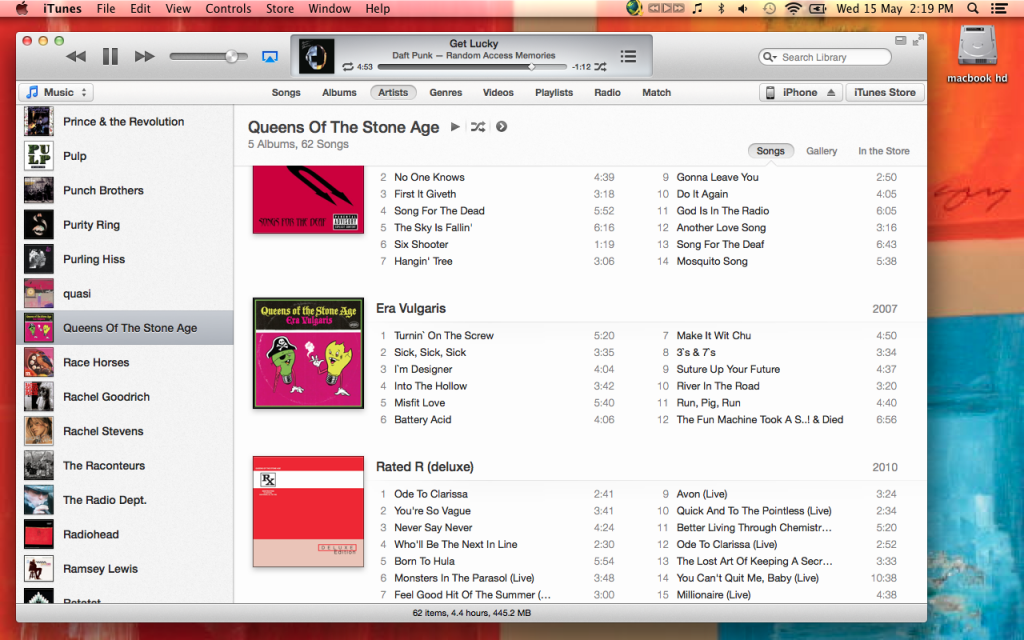
Task: Select Rachel Stevens artist
Action: (125, 431)
